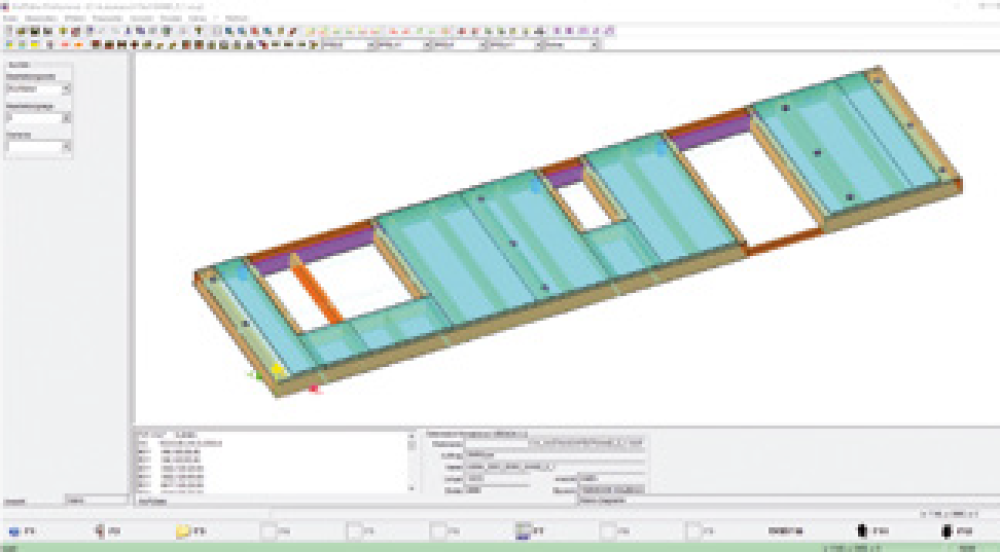Click the last purple icon in top toolbar
1000x552 pixels.
608,30
